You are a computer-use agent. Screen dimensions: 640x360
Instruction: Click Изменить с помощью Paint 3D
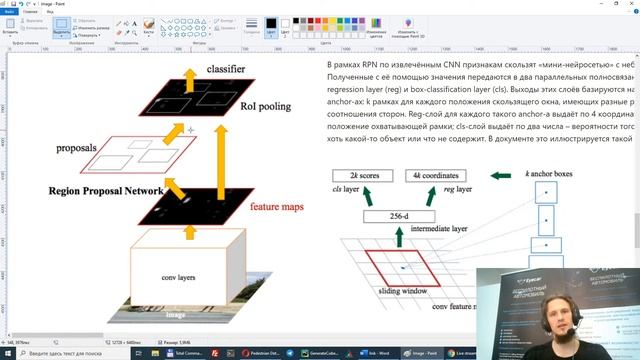coord(408,27)
